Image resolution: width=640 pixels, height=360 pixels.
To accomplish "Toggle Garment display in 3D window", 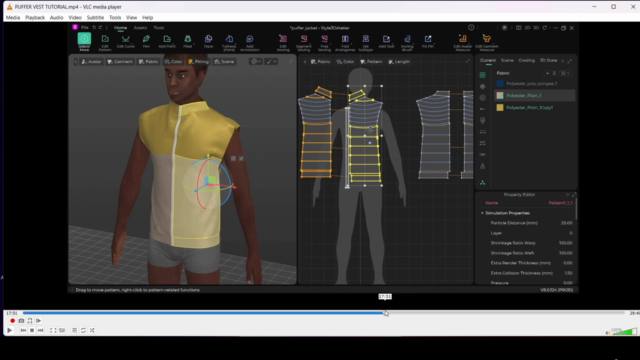I will (120, 62).
